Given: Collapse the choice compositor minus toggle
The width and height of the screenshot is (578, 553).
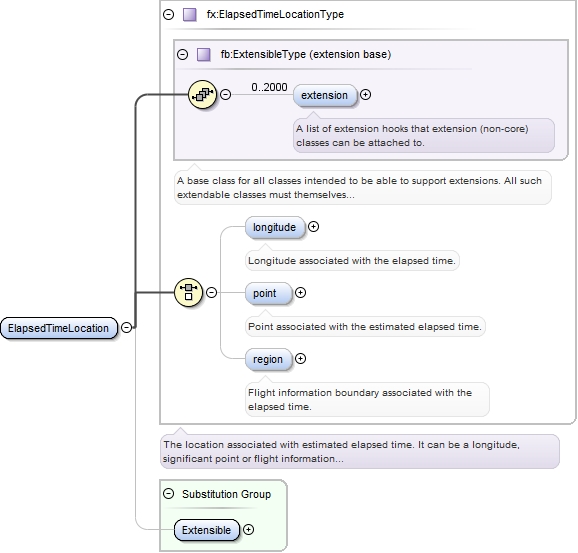Looking at the screenshot, I should point(211,293).
